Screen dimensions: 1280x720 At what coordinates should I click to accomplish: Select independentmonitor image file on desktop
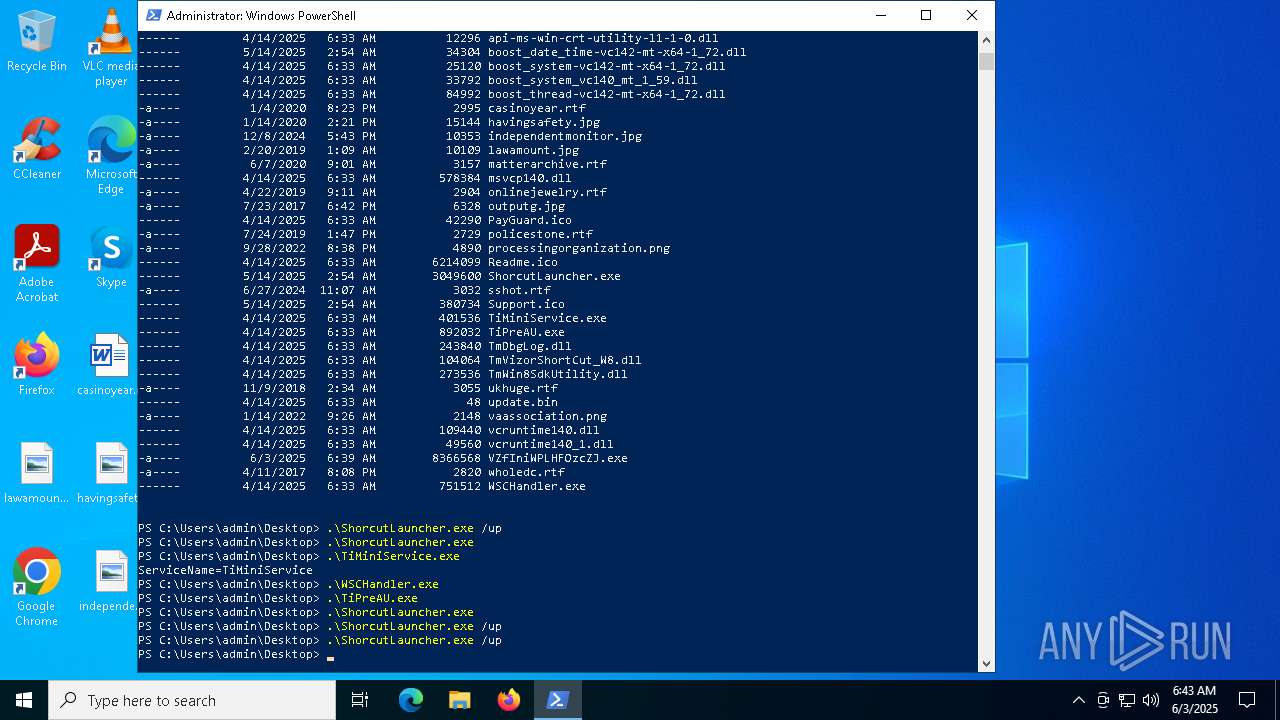pos(108,581)
